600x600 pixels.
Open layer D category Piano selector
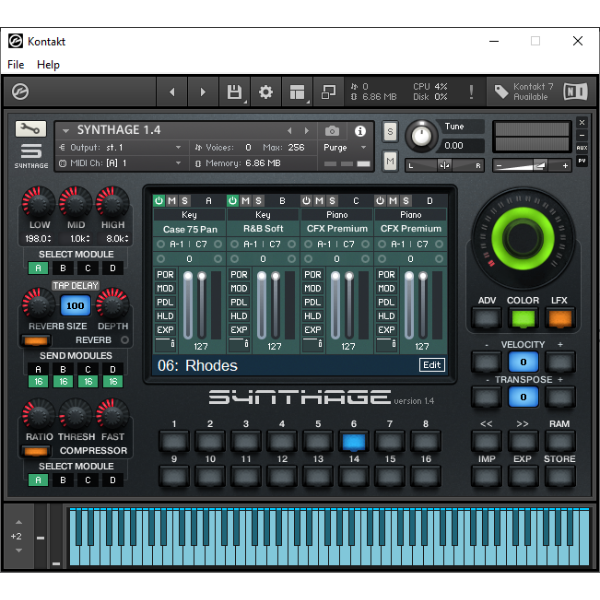click(411, 215)
